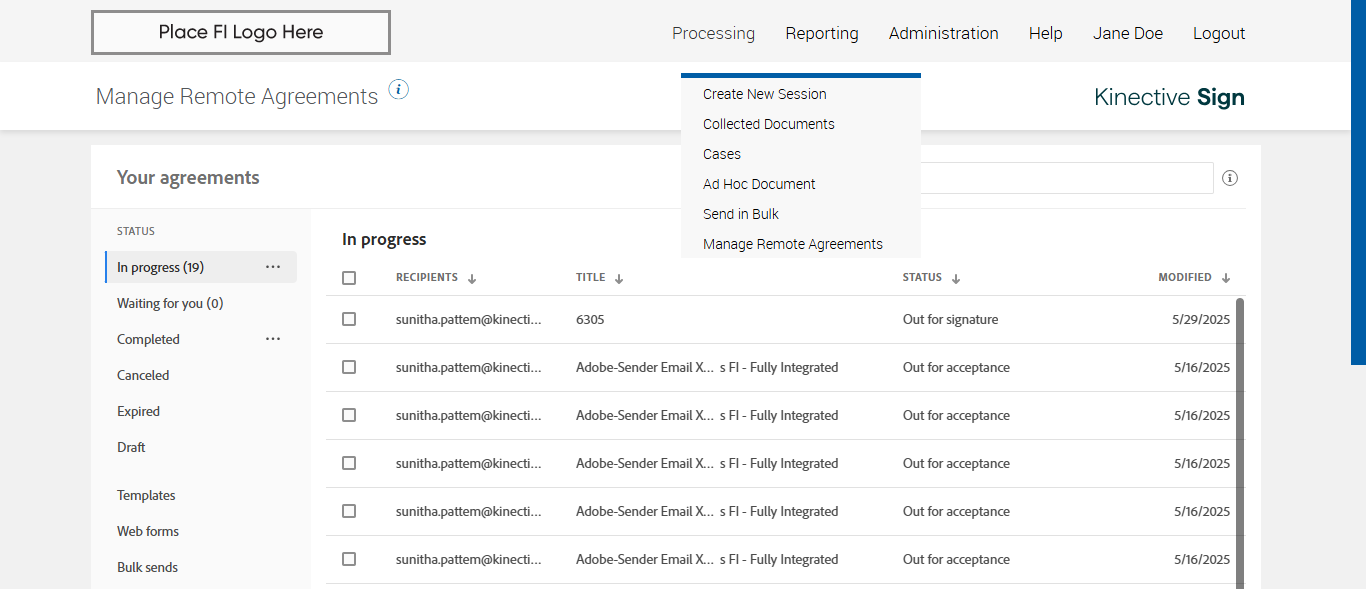Viewport: 1366px width, 589px height.
Task: Choose Create New Session from Processing menu
Action: (764, 94)
